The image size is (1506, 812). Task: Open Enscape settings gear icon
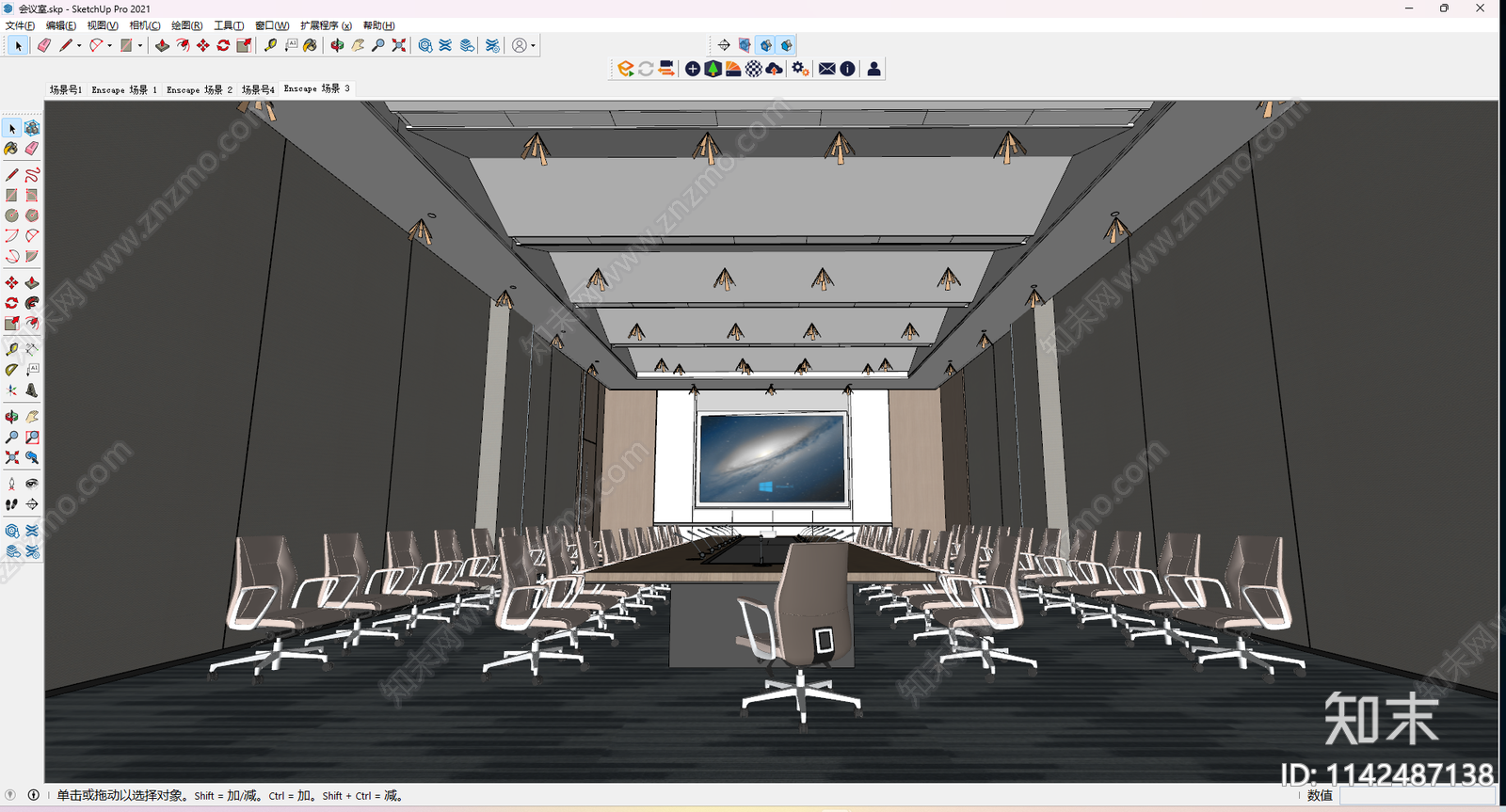pos(800,69)
